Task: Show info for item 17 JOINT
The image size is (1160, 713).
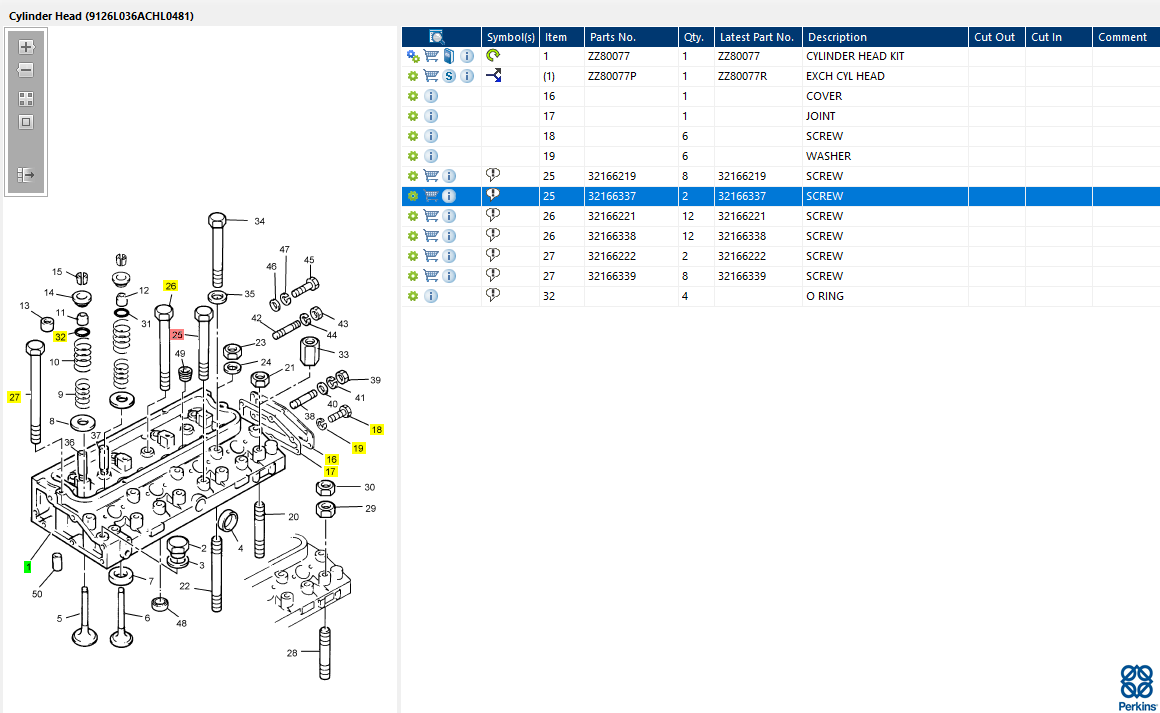Action: pos(431,116)
